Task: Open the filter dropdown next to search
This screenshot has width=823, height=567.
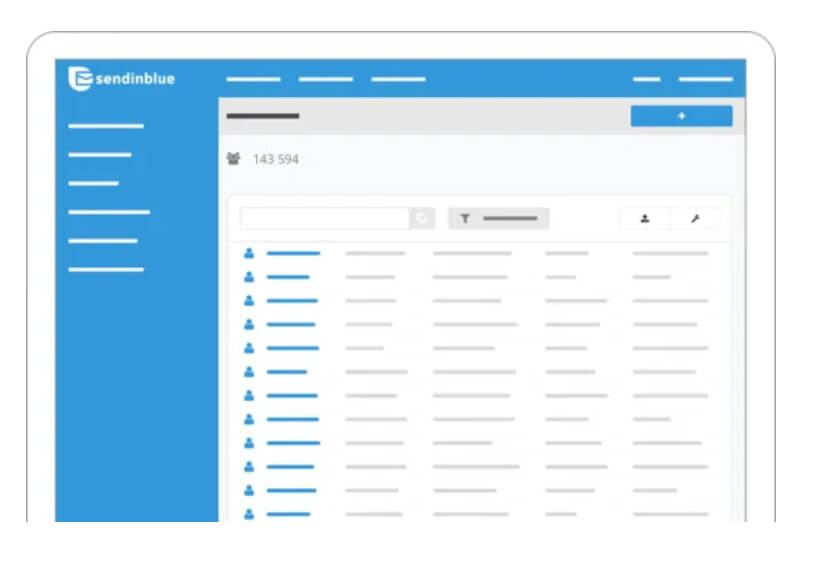Action: click(x=498, y=218)
